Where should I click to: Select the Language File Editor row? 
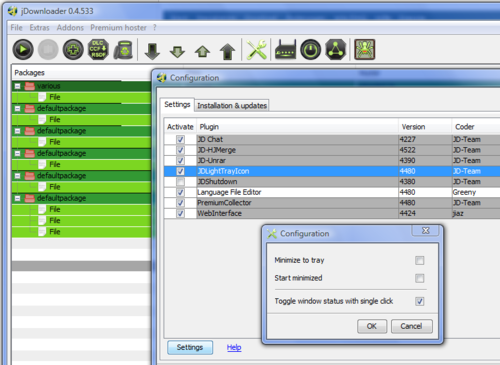332,192
